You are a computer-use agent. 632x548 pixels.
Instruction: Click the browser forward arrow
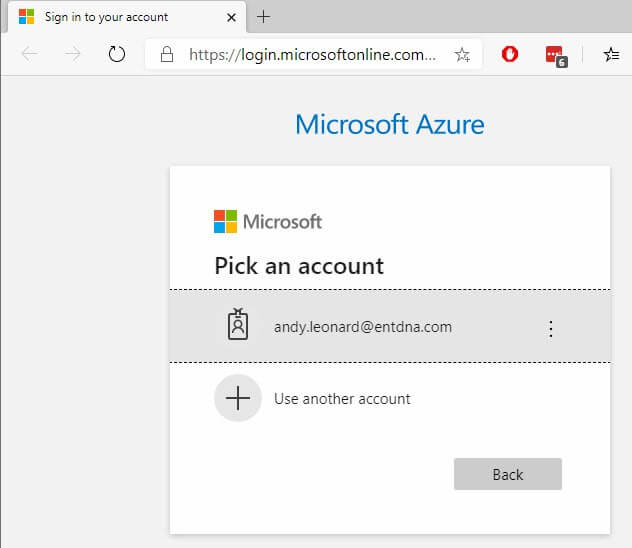coord(73,54)
